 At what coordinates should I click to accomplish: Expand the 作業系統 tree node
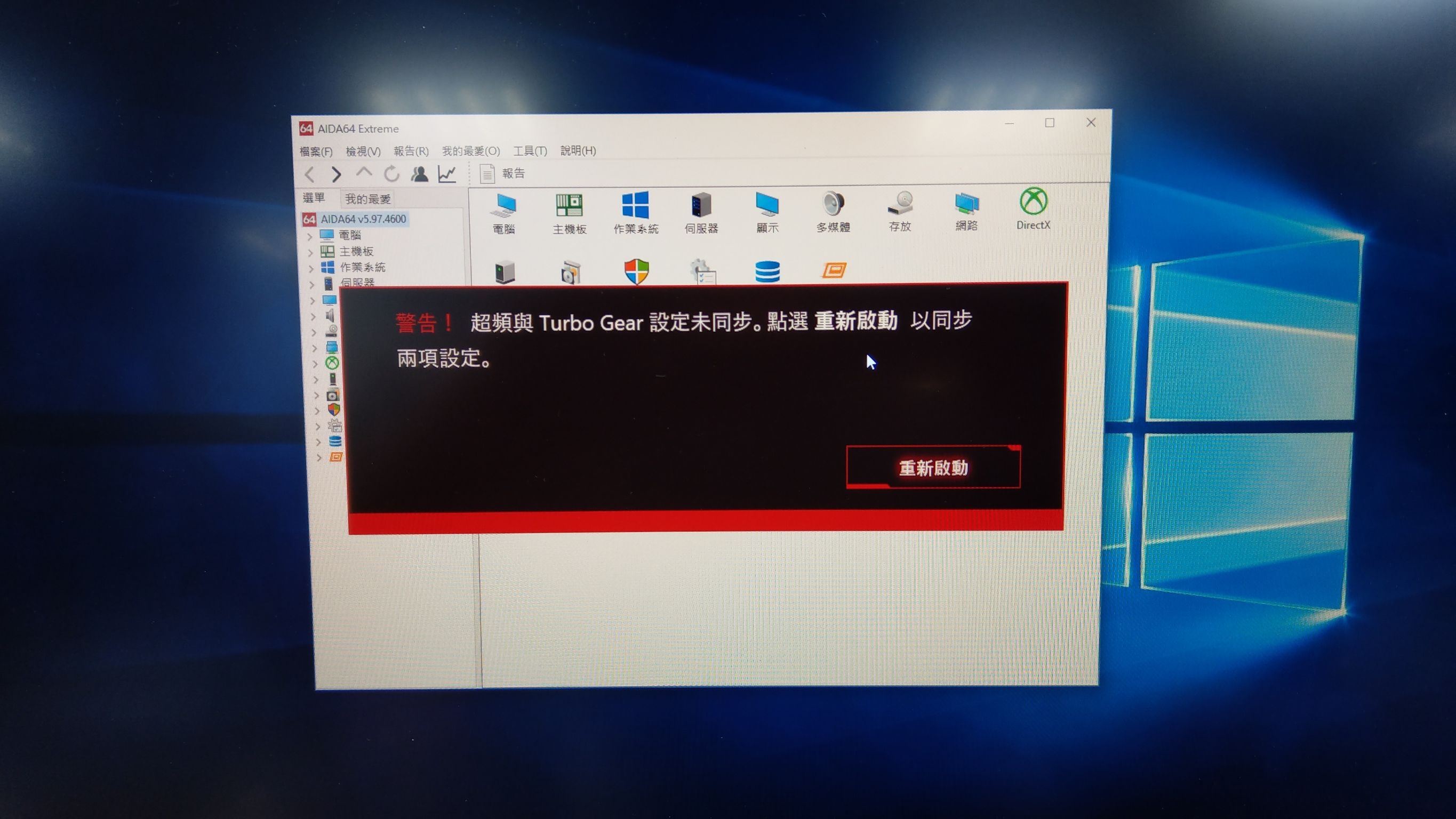(x=311, y=269)
